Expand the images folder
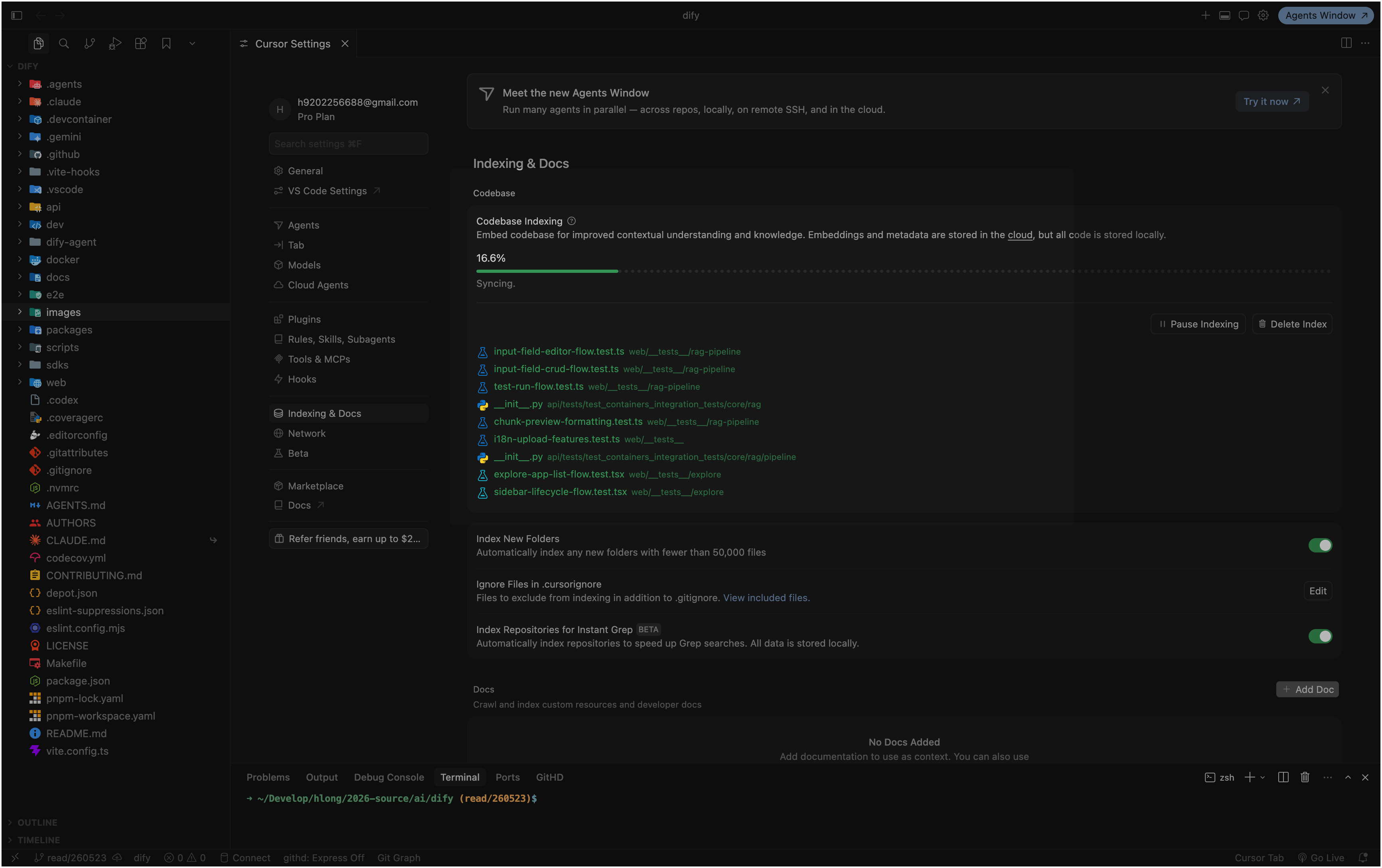This screenshot has height=868, width=1382. 20,312
